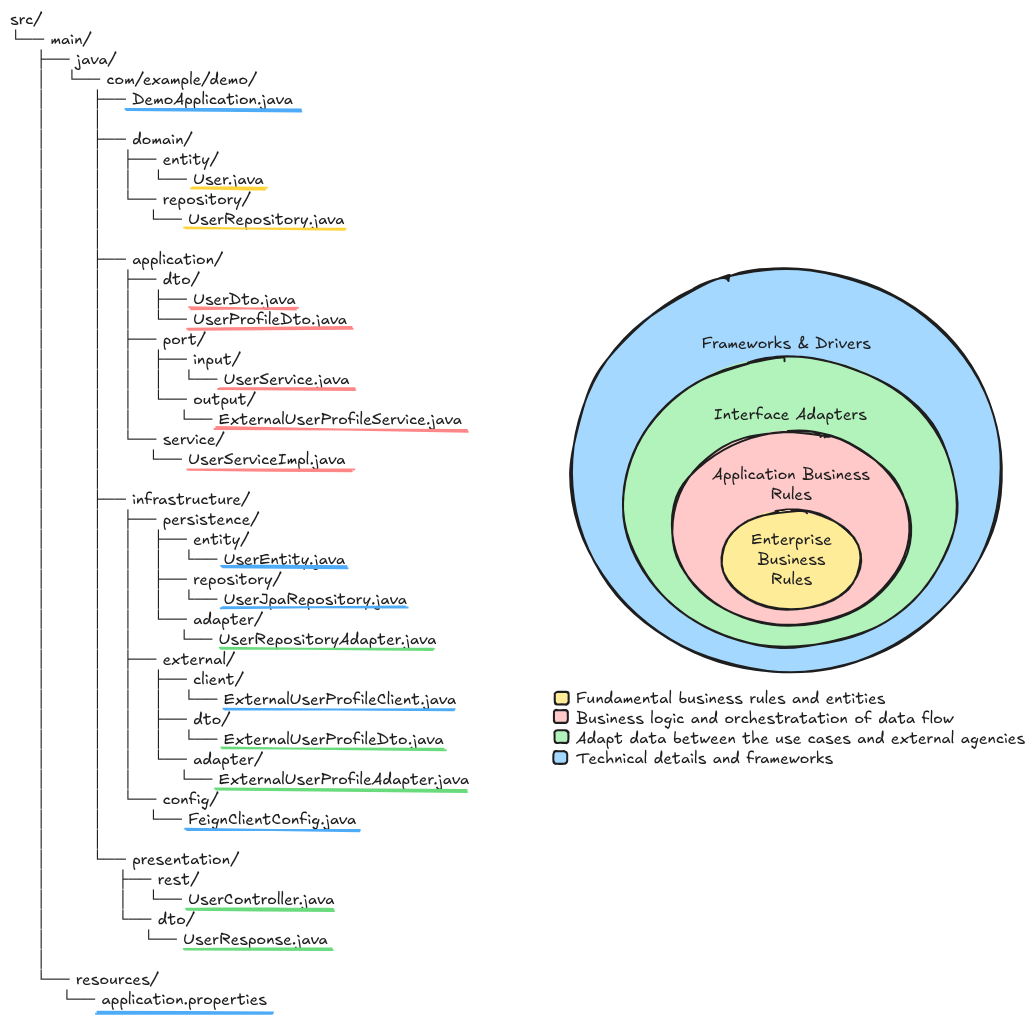Screen dimensions: 1035x1023
Task: Select the domain/ folder
Action: tap(162, 139)
